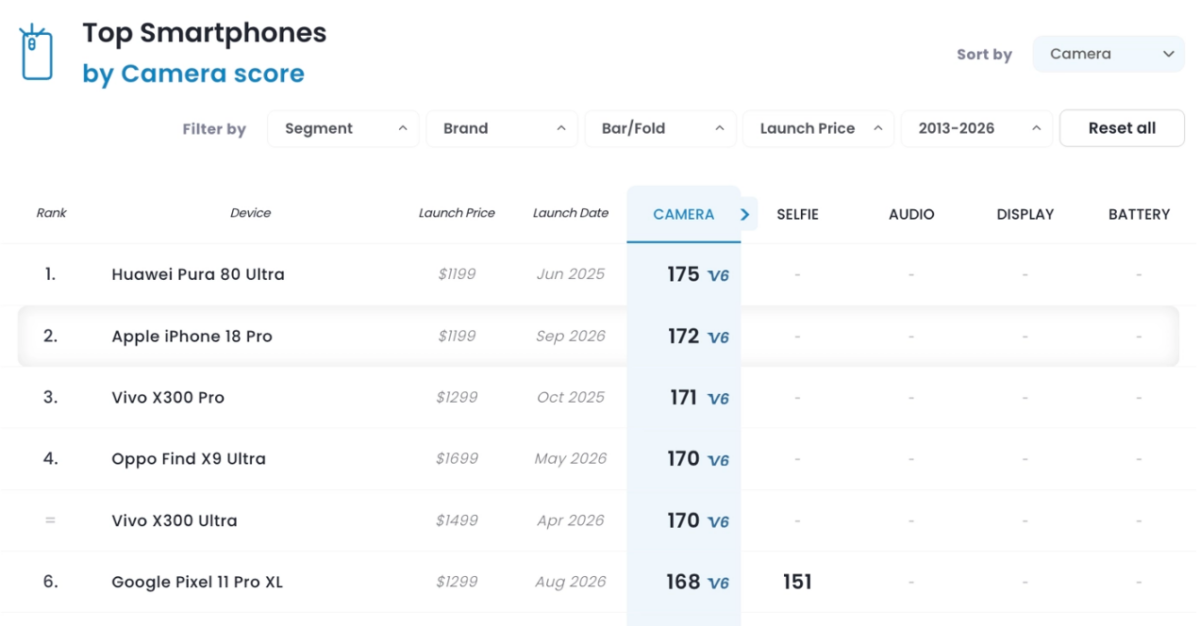Click the Sep 2026 launch date
The width and height of the screenshot is (1198, 626).
click(571, 336)
